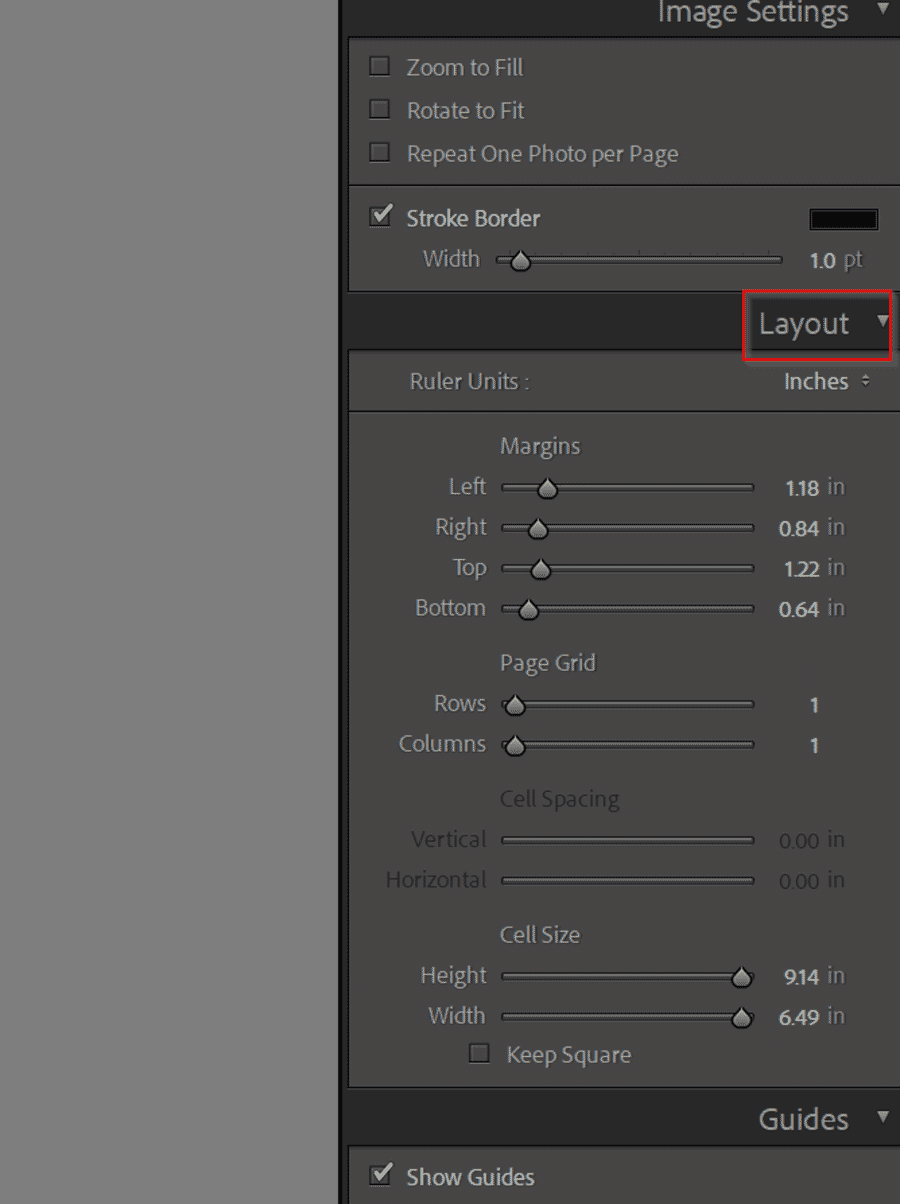Click the Ruler Units label
The height and width of the screenshot is (1204, 900).
click(469, 381)
